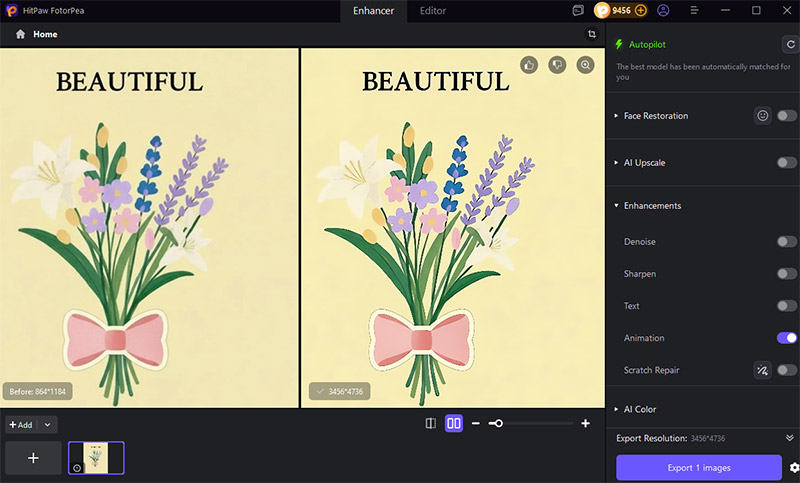Viewport: 800px width, 483px height.
Task: Turn on Denoise toggle
Action: pyautogui.click(x=787, y=241)
